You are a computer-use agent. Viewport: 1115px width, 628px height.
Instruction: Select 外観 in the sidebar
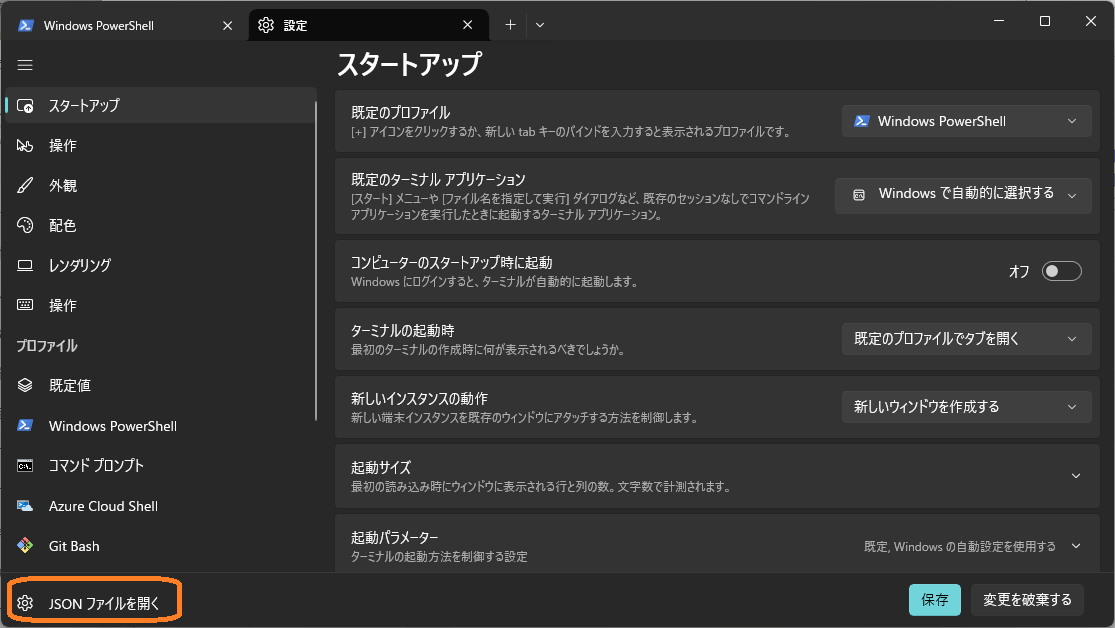click(161, 186)
